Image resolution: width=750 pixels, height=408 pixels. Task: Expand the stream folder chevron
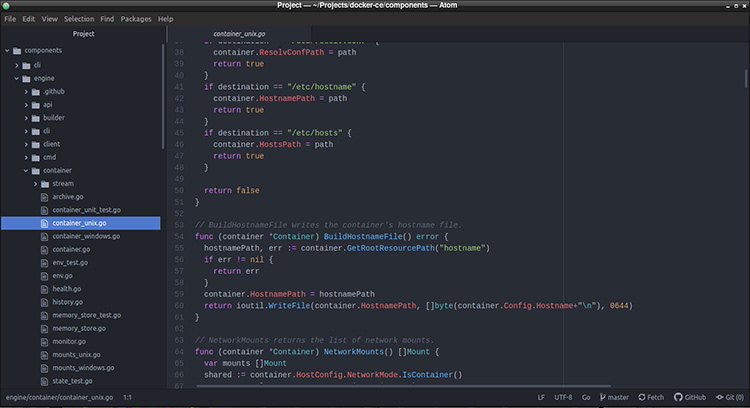(35, 184)
